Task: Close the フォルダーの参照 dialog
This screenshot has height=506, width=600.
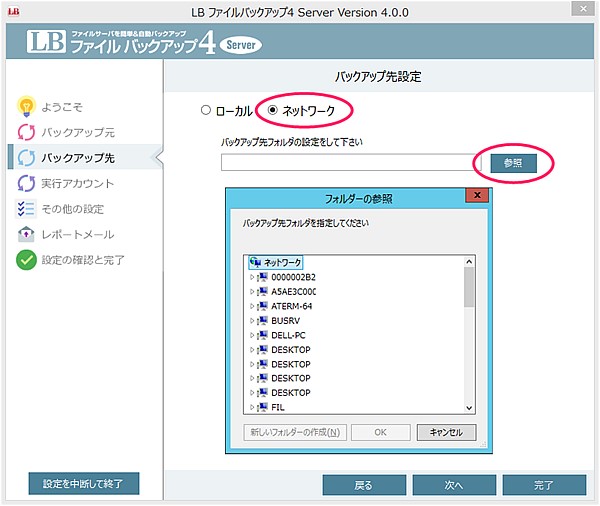Action: click(477, 195)
